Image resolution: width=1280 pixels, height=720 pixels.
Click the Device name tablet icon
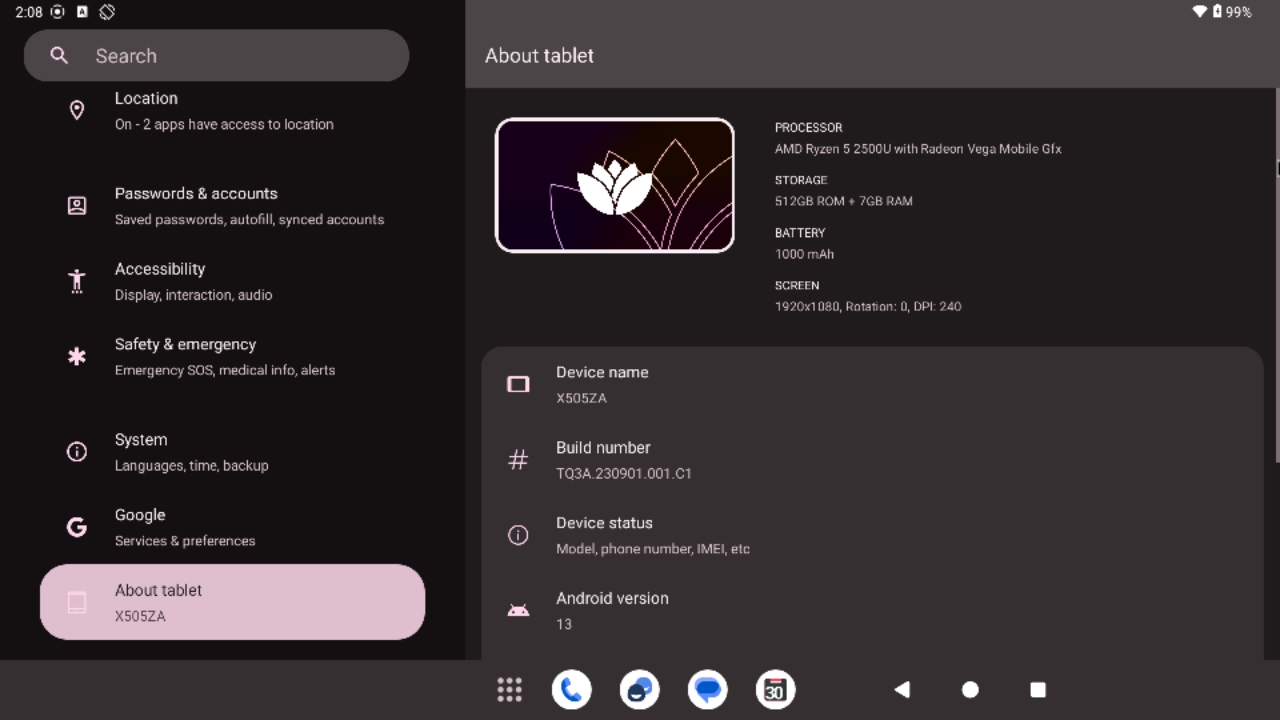[x=518, y=384]
